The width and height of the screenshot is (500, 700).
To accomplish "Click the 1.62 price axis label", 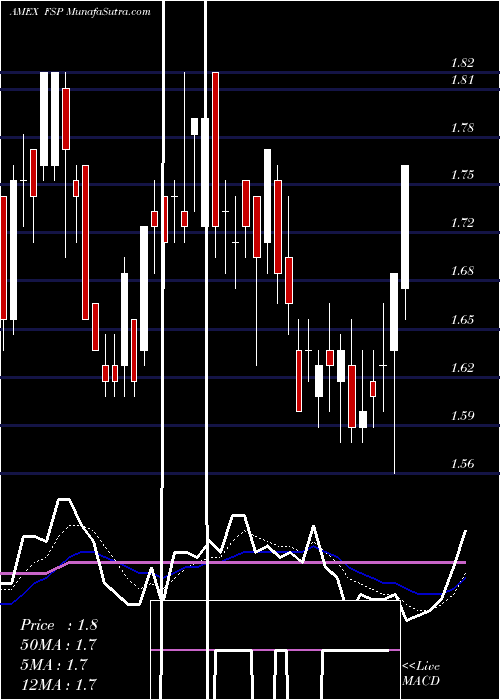I will (x=462, y=367).
